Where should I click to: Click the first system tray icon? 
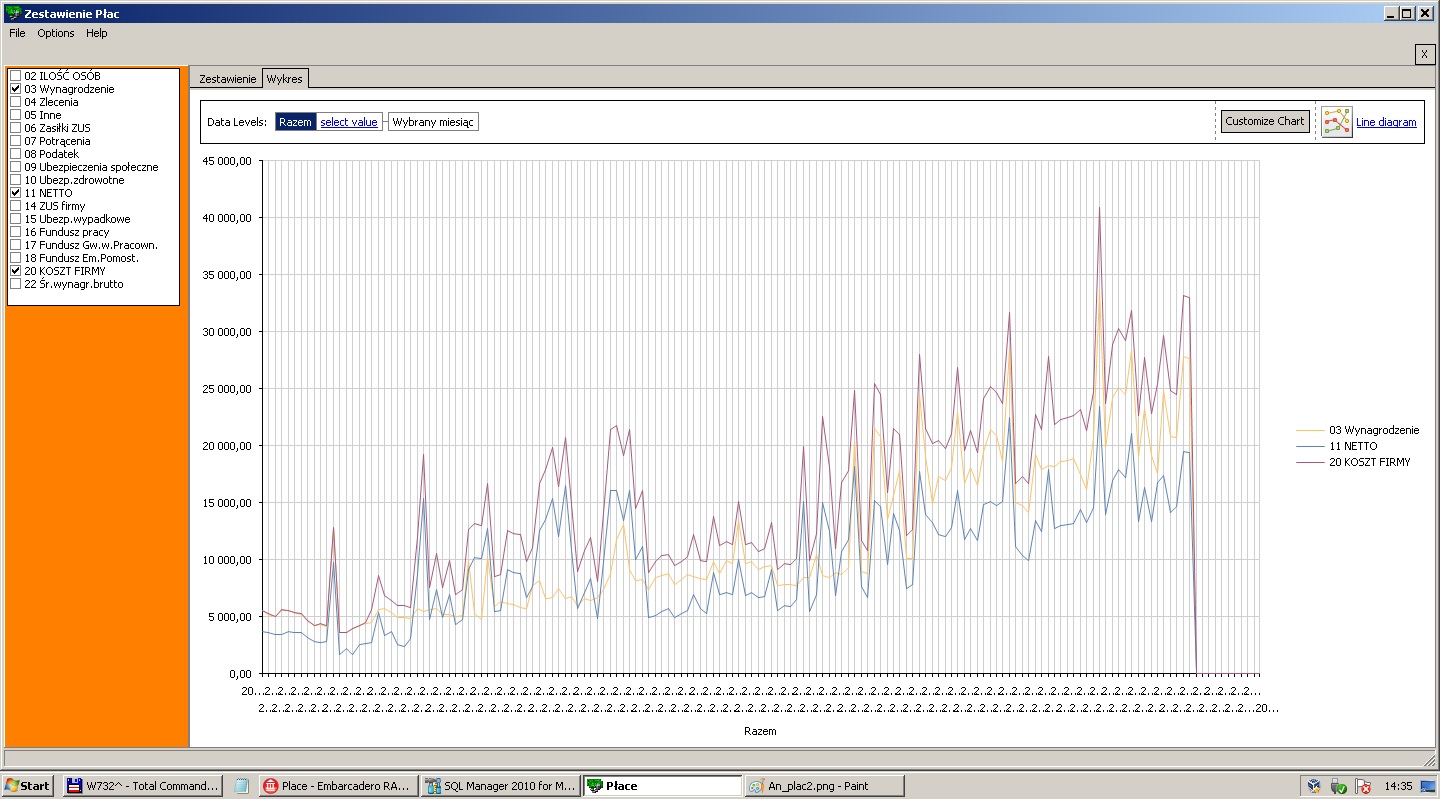pos(1315,787)
